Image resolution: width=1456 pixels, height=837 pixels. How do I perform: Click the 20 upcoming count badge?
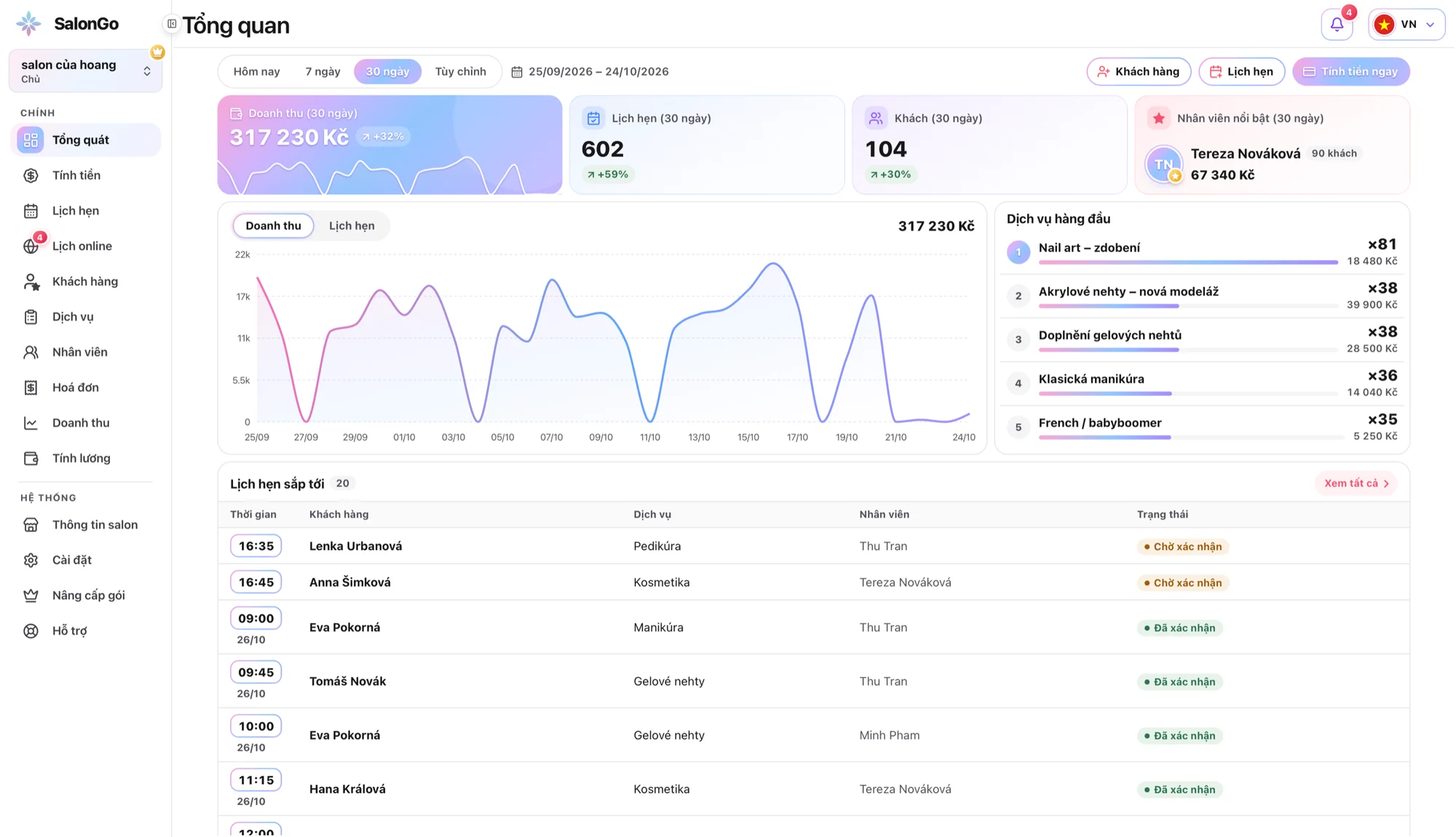click(x=342, y=483)
